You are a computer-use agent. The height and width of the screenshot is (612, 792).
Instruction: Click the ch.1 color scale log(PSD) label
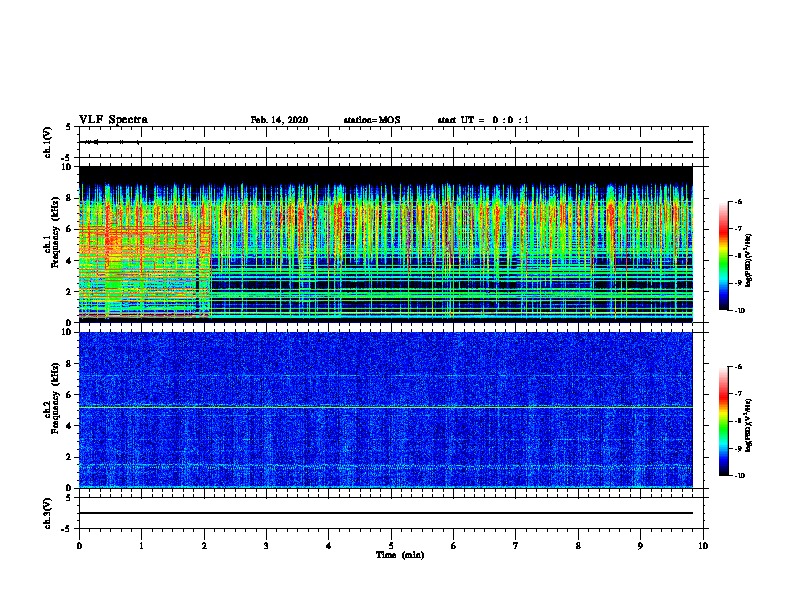coord(750,260)
